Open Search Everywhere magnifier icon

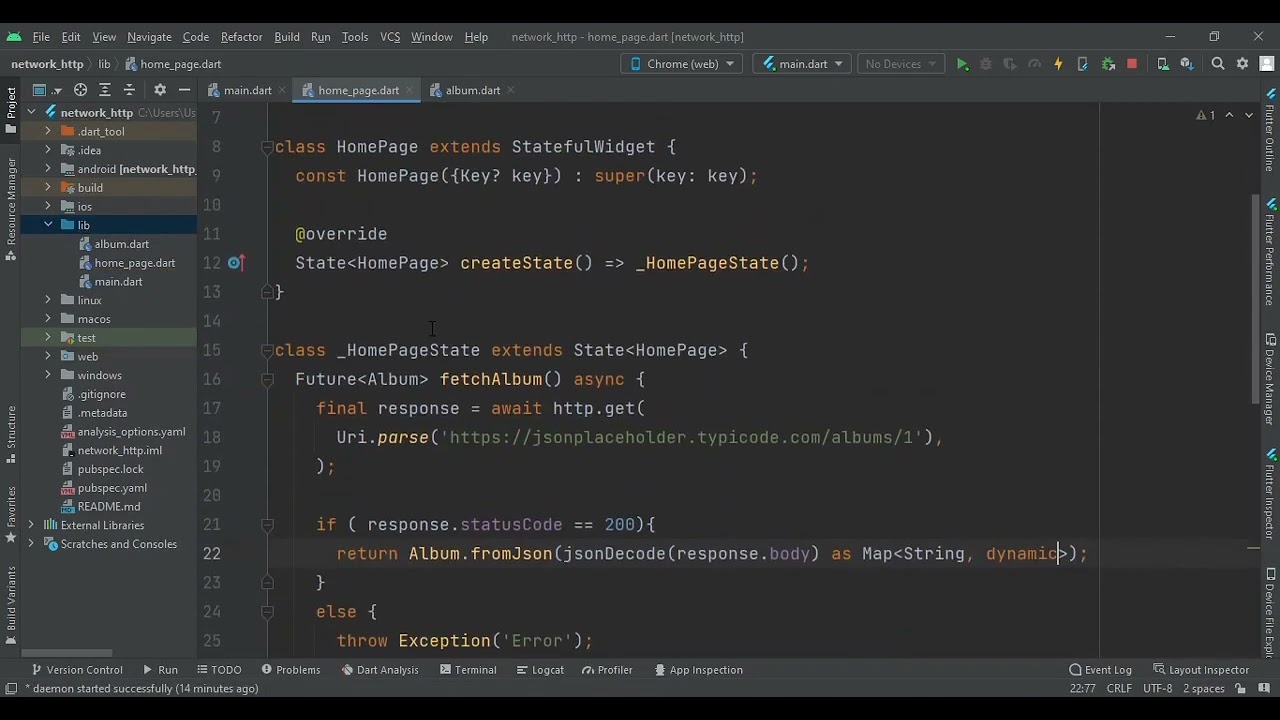1218,64
